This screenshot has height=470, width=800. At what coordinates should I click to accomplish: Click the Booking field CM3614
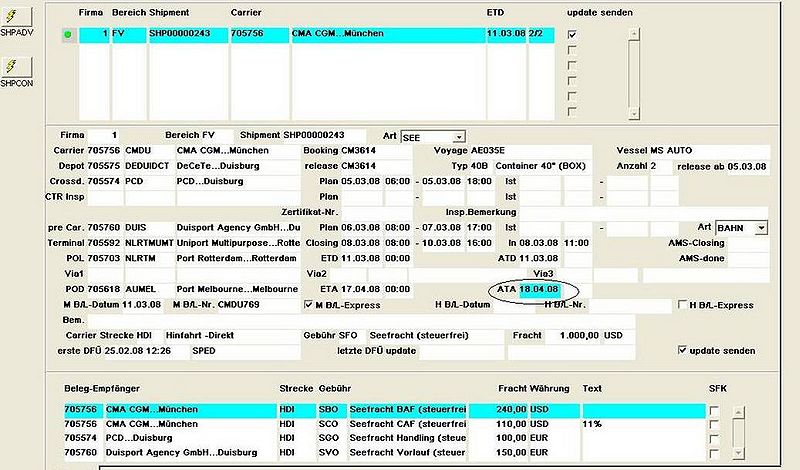point(377,151)
